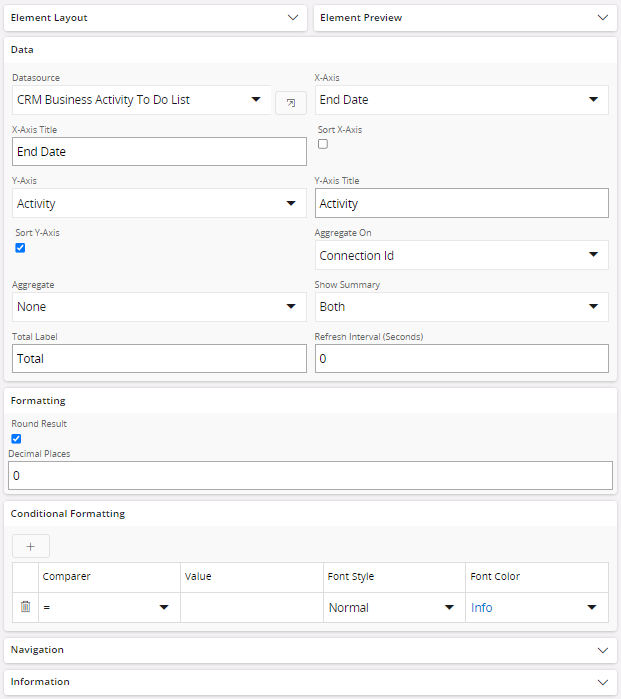
Task: Expand the Element Preview section
Action: (x=463, y=18)
